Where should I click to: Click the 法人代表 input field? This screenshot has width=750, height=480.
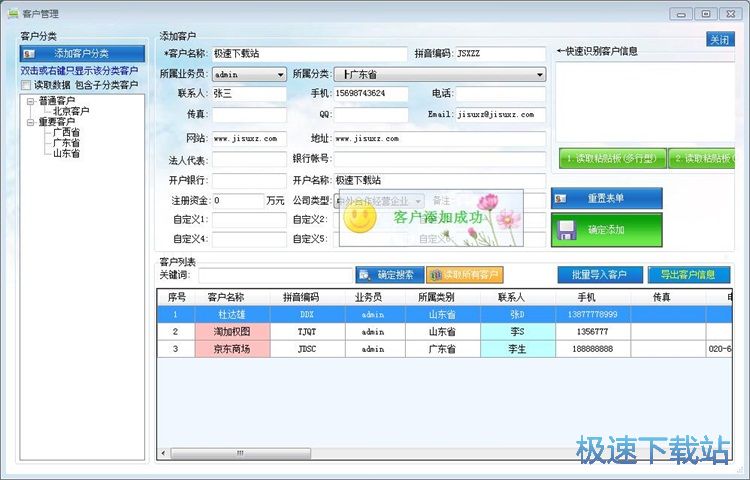[249, 159]
